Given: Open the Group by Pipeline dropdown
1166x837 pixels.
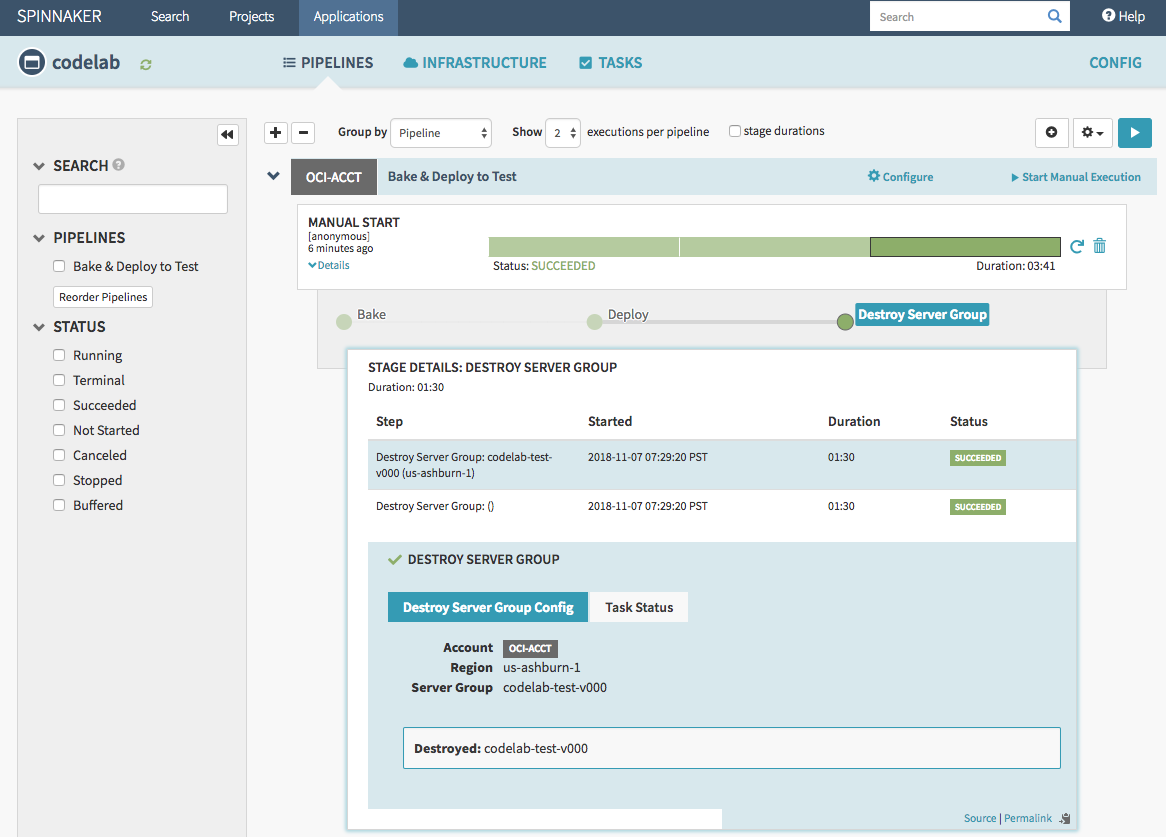Looking at the screenshot, I should [441, 133].
